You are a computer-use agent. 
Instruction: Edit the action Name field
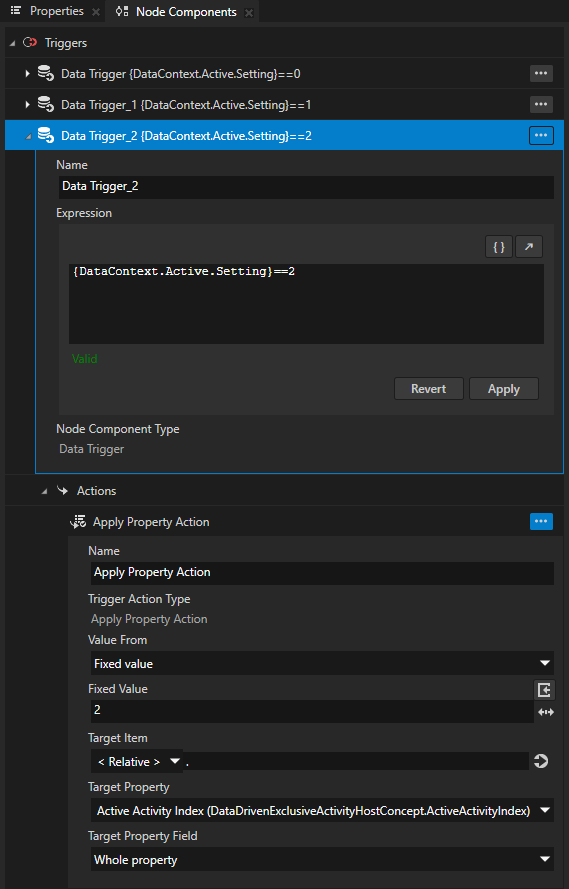pos(322,573)
